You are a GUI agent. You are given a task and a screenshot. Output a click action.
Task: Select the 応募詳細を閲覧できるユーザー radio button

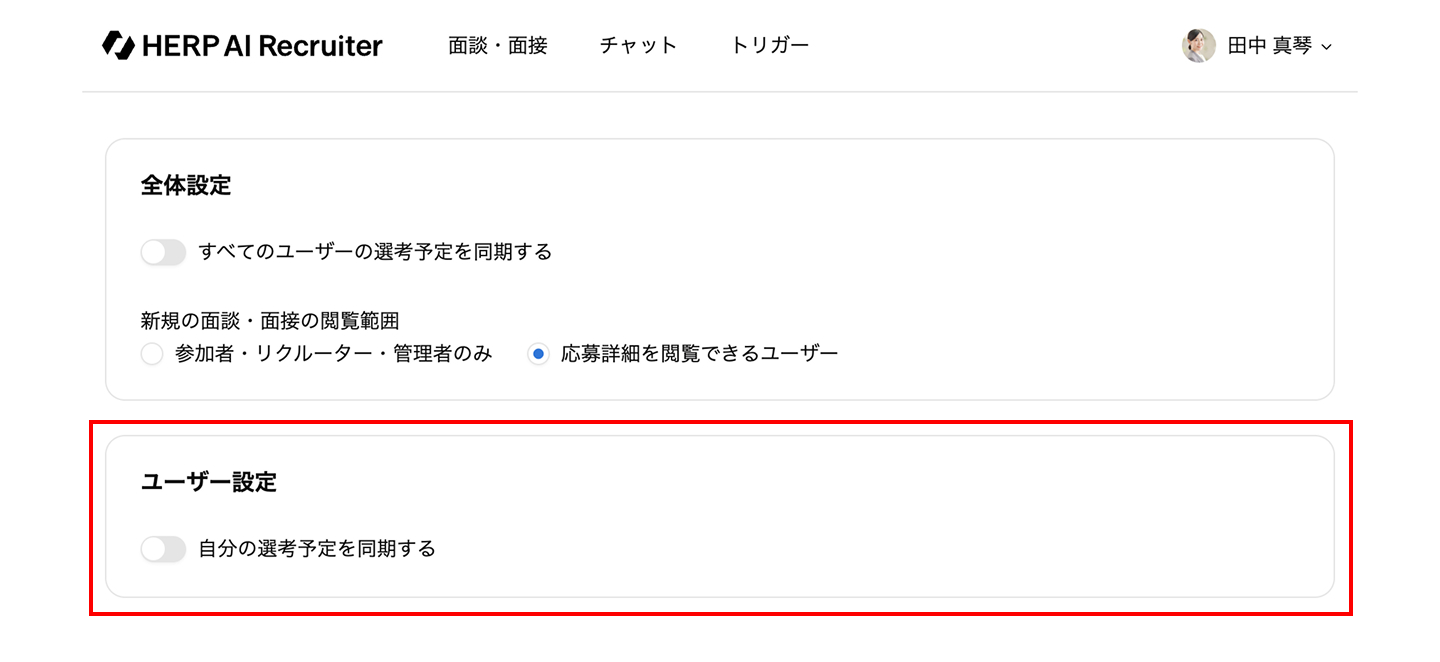point(538,354)
